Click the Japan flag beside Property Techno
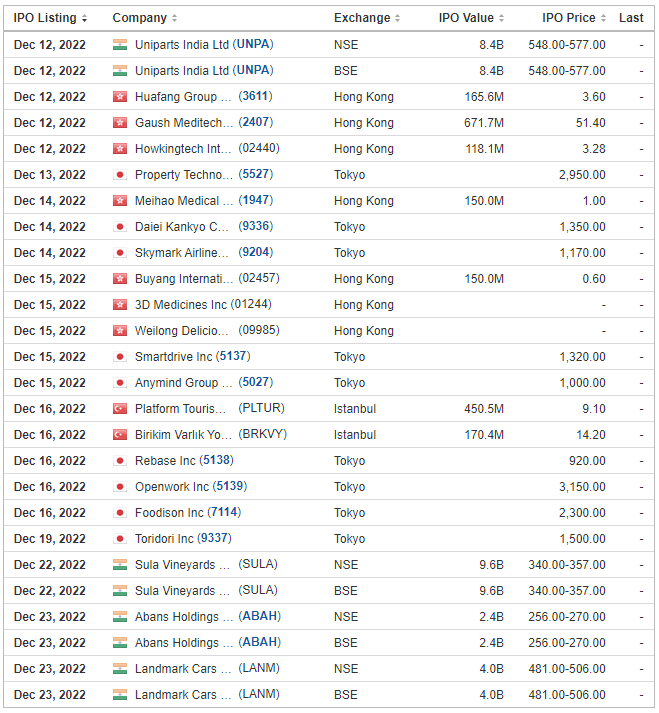Screen dimensions: 659x713 click(120, 175)
